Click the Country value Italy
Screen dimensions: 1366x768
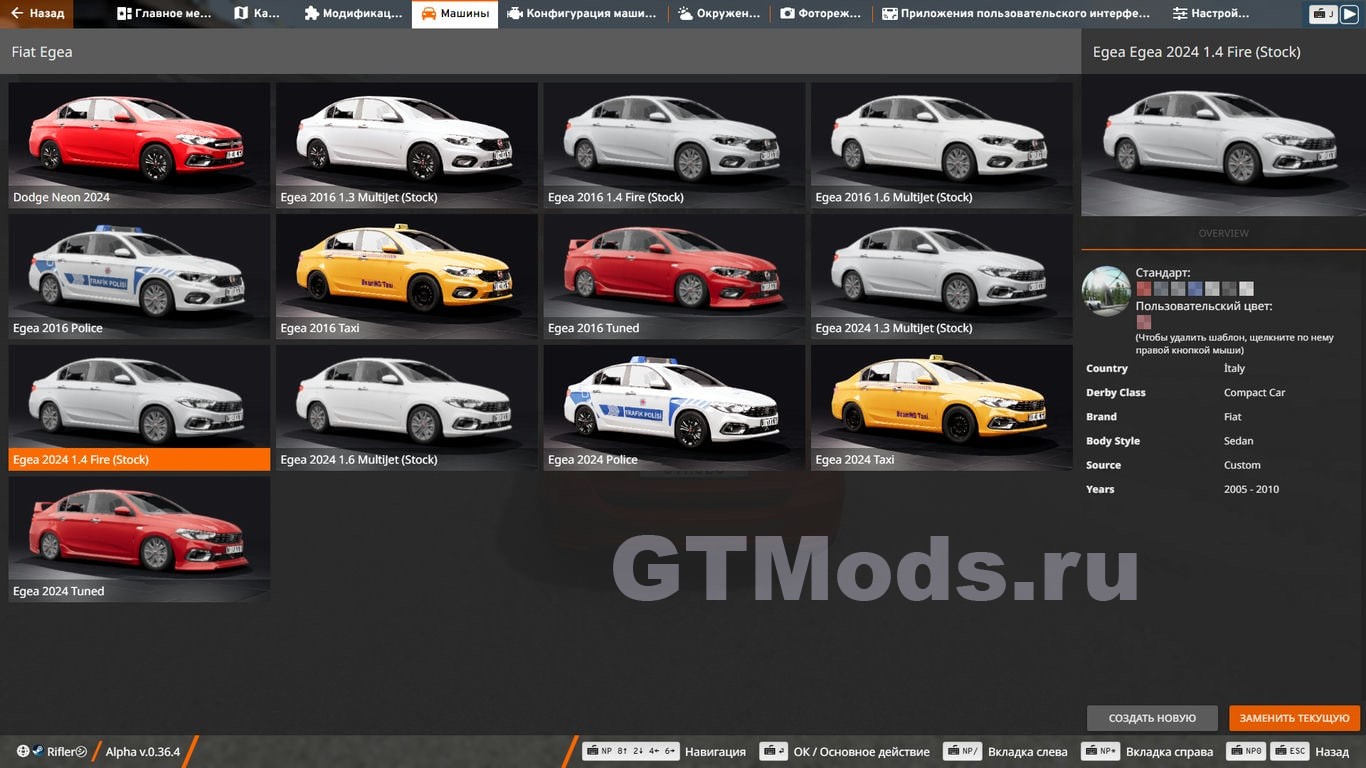tap(1234, 369)
